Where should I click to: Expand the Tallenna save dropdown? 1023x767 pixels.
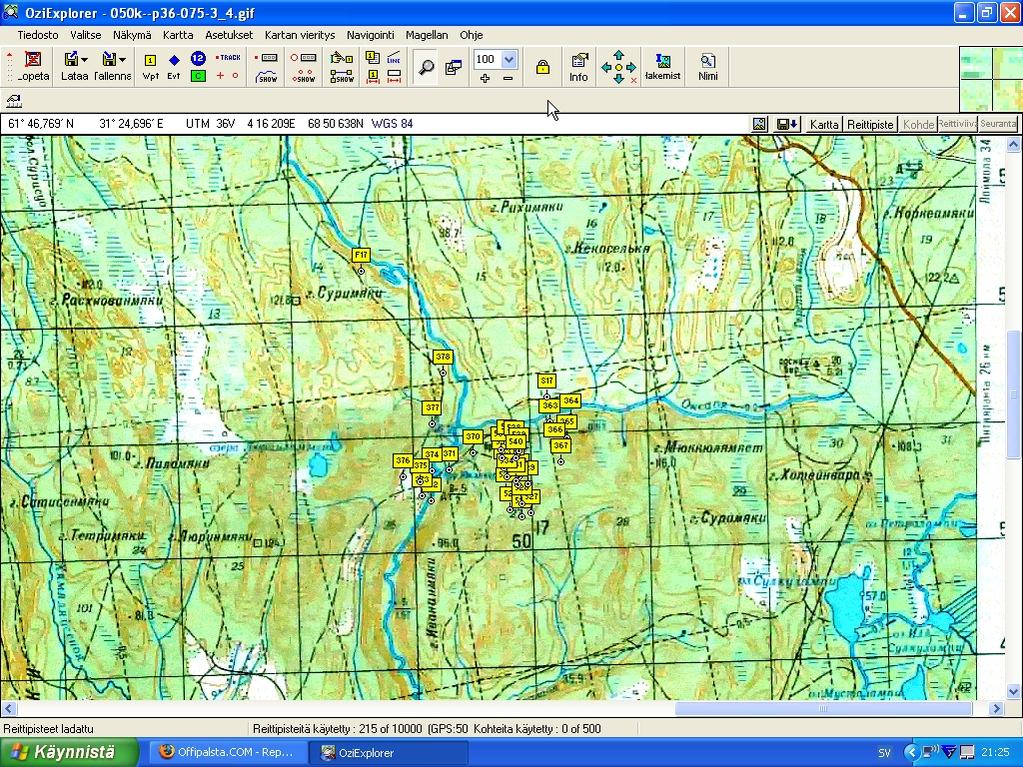(121, 60)
